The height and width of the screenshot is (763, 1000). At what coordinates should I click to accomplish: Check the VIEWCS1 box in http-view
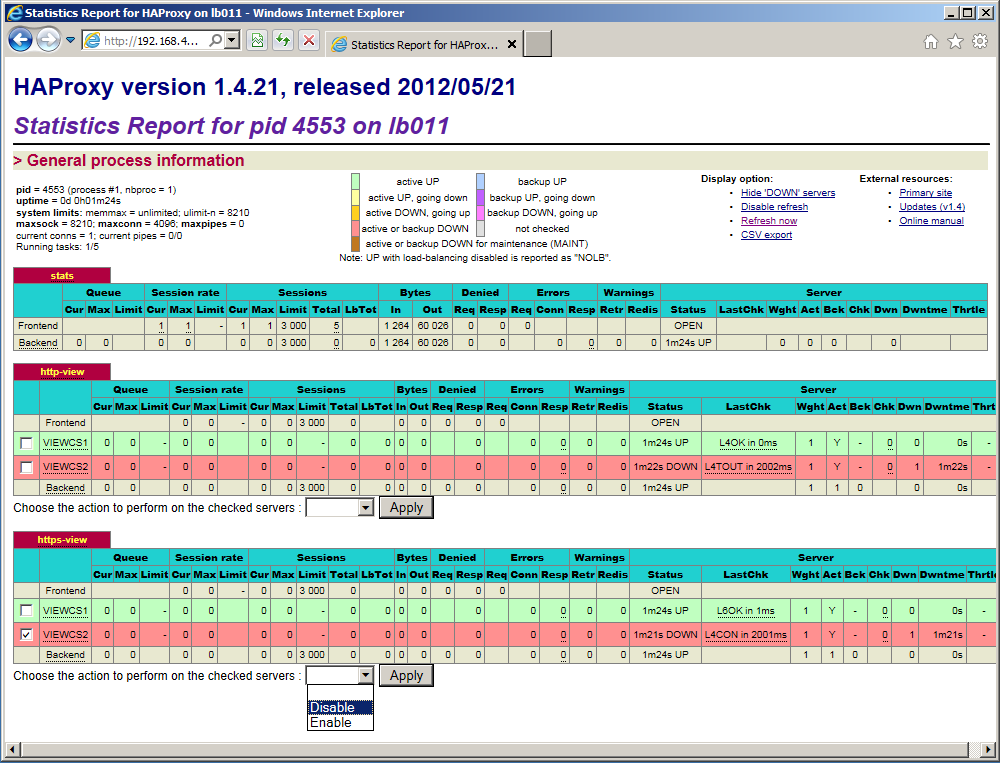tap(26, 443)
